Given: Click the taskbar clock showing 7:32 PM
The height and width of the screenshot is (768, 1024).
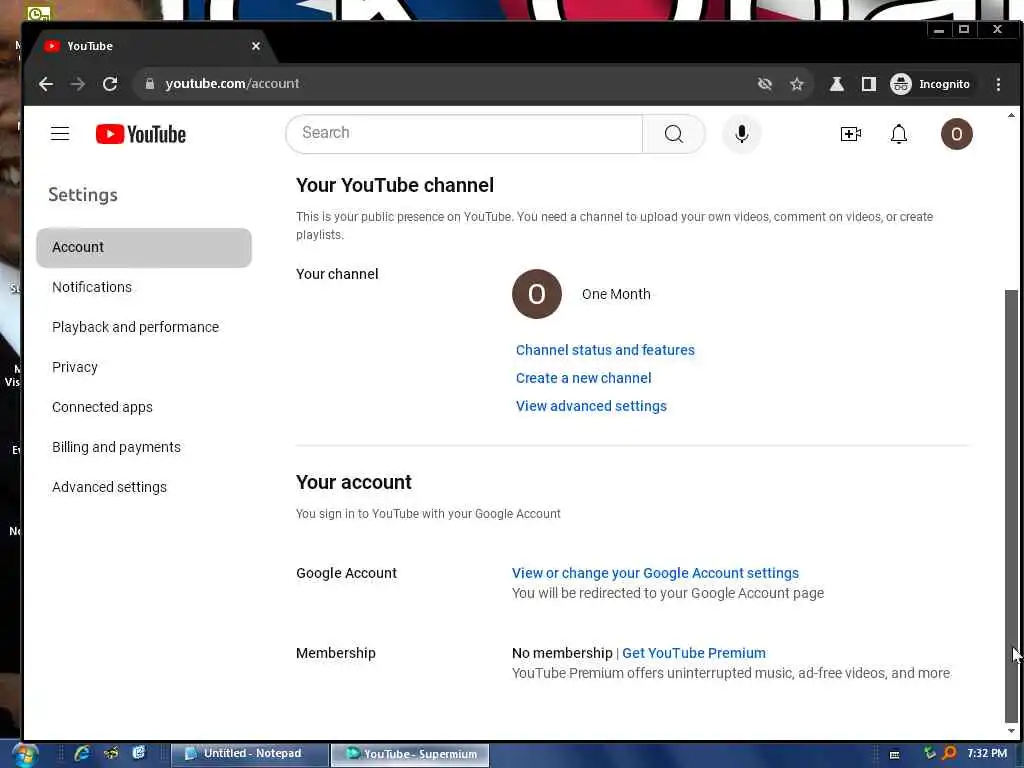Looking at the screenshot, I should point(987,753).
